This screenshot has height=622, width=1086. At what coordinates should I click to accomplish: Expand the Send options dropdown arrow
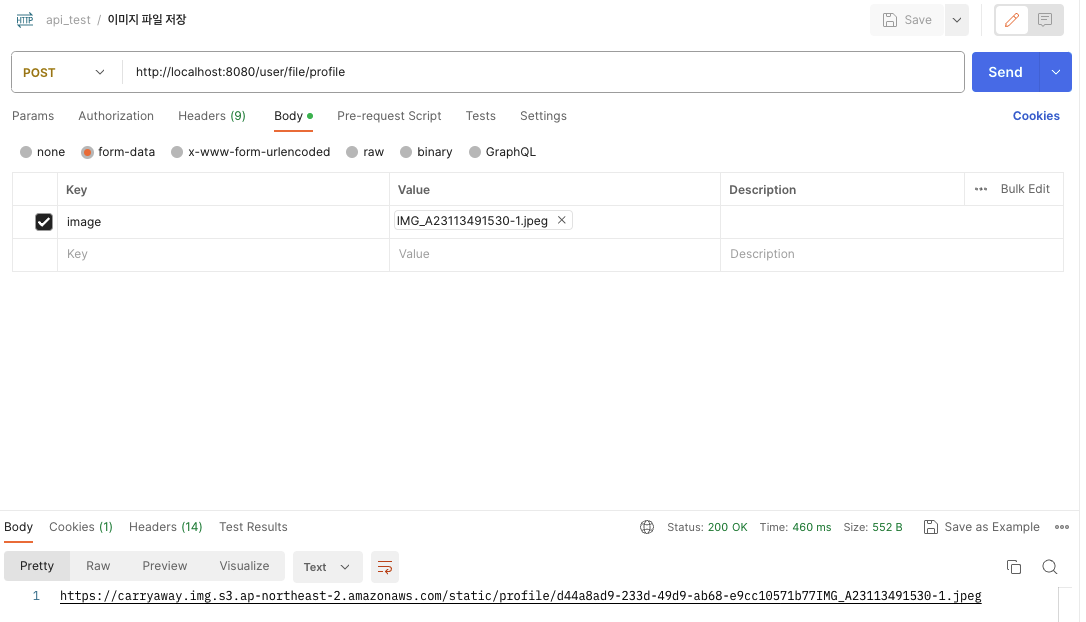pyautogui.click(x=1056, y=72)
